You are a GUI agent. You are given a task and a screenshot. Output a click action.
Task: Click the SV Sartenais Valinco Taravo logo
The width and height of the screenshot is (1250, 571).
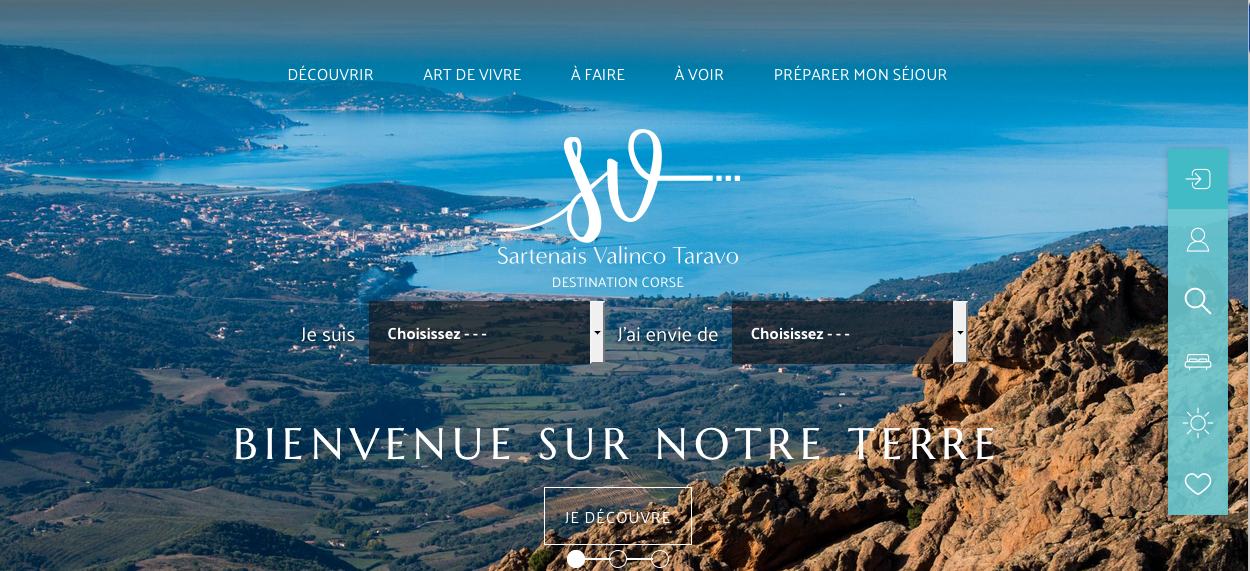pyautogui.click(x=618, y=210)
